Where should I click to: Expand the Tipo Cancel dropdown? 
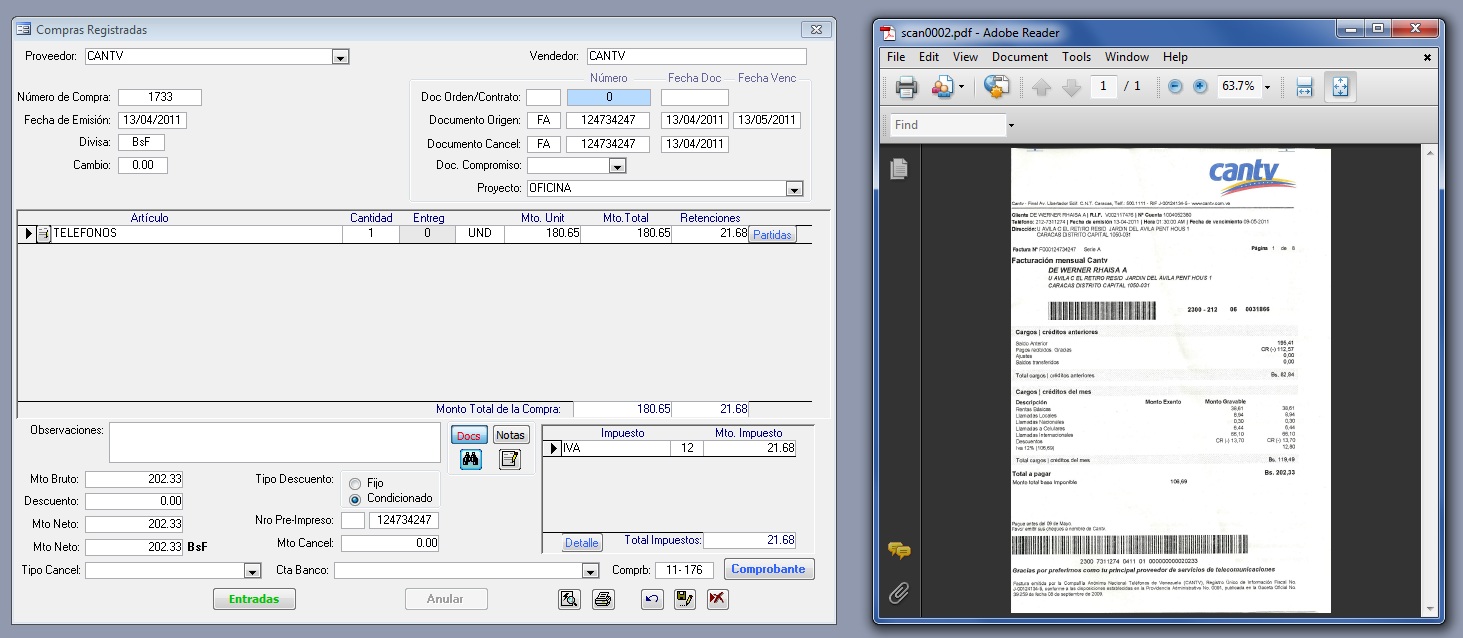(252, 571)
